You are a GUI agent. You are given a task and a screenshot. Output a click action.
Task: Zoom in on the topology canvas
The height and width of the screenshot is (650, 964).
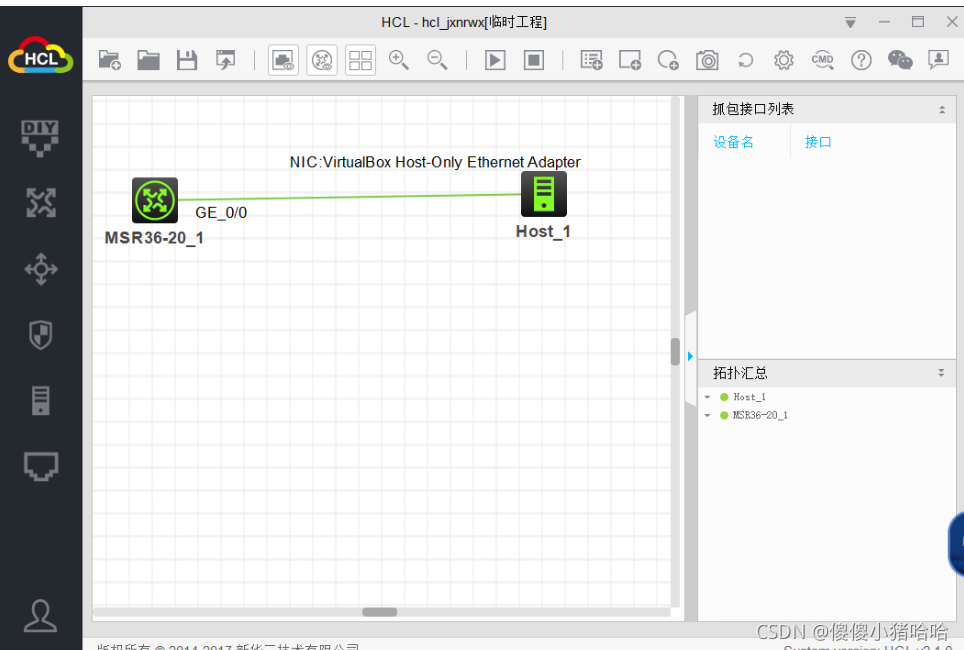[398, 60]
